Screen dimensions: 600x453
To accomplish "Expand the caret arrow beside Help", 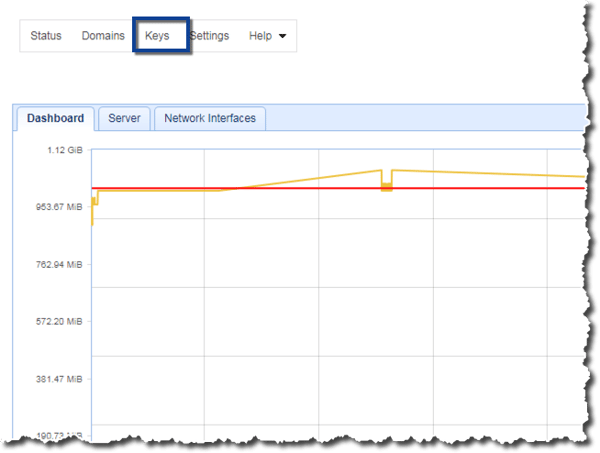I will (x=282, y=37).
